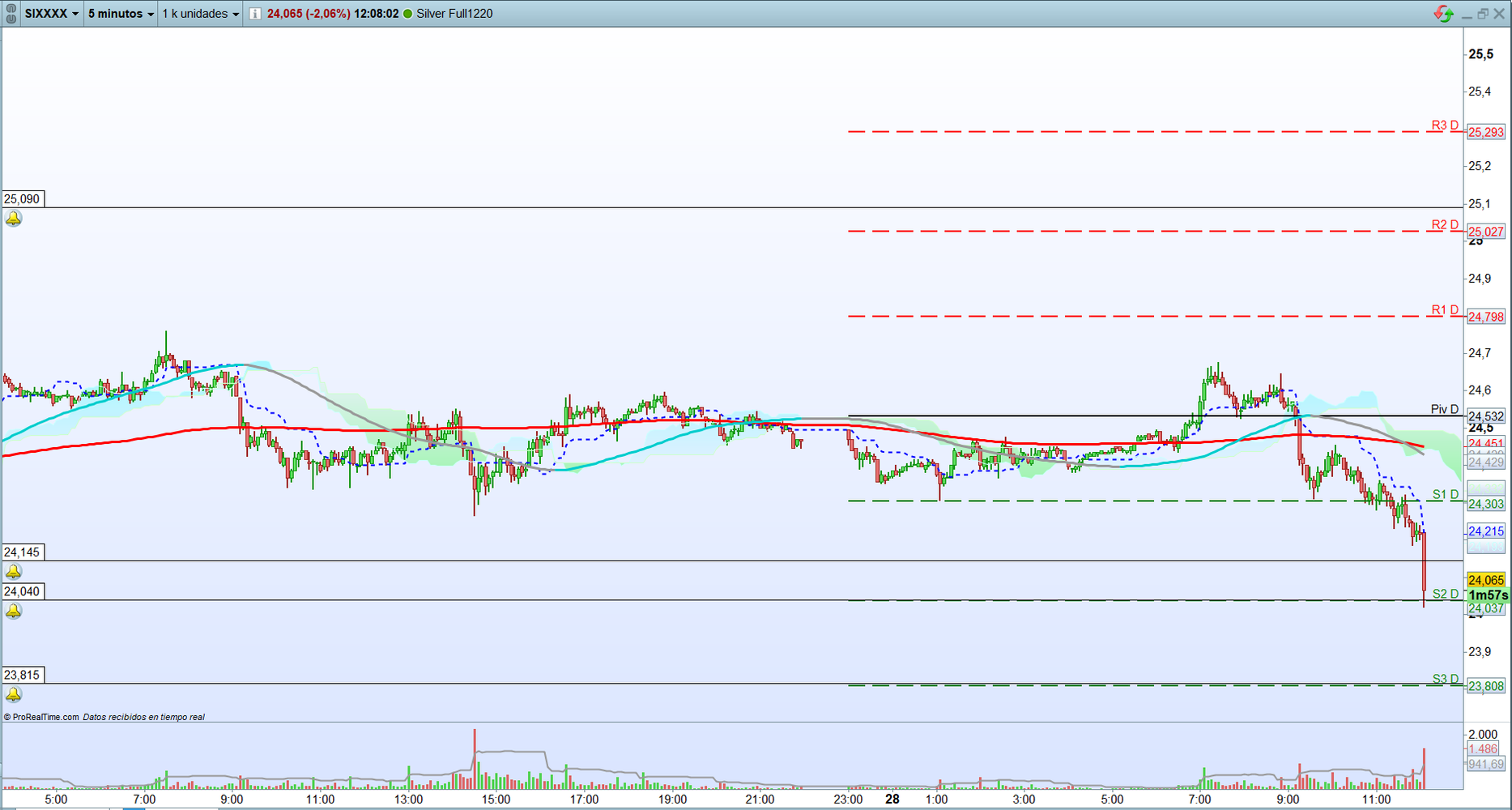The image size is (1512, 810).
Task: Open the SIXXXX instrument dropdown
Action: point(52,14)
